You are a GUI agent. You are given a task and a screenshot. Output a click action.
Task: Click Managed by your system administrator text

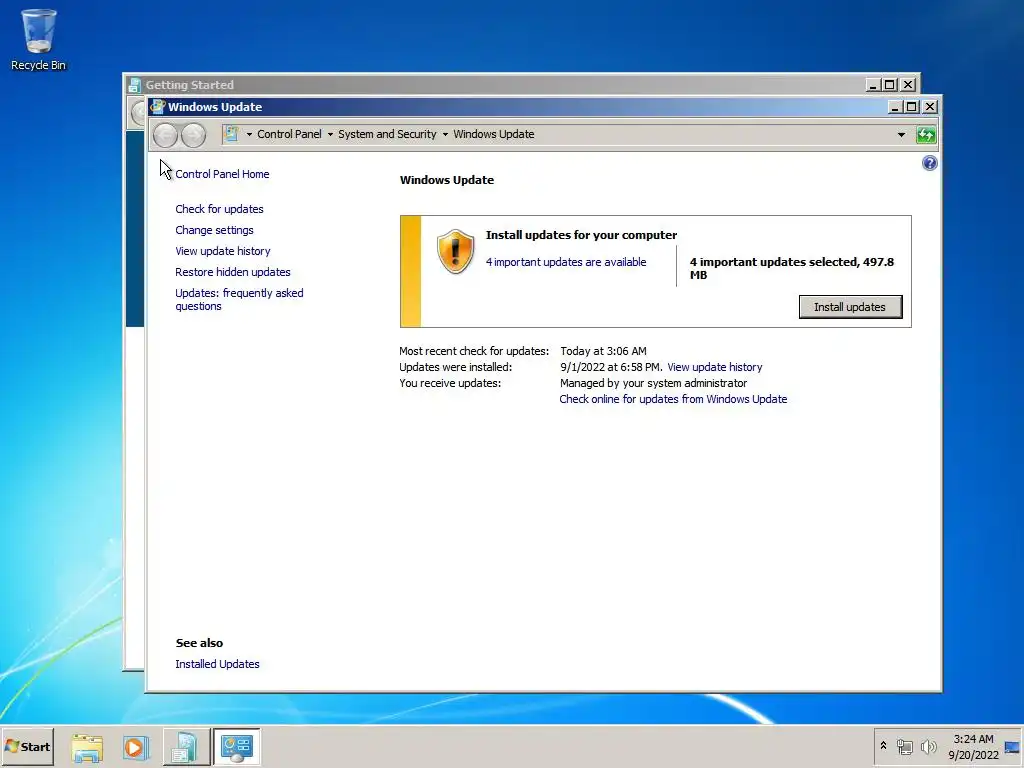pyautogui.click(x=653, y=383)
